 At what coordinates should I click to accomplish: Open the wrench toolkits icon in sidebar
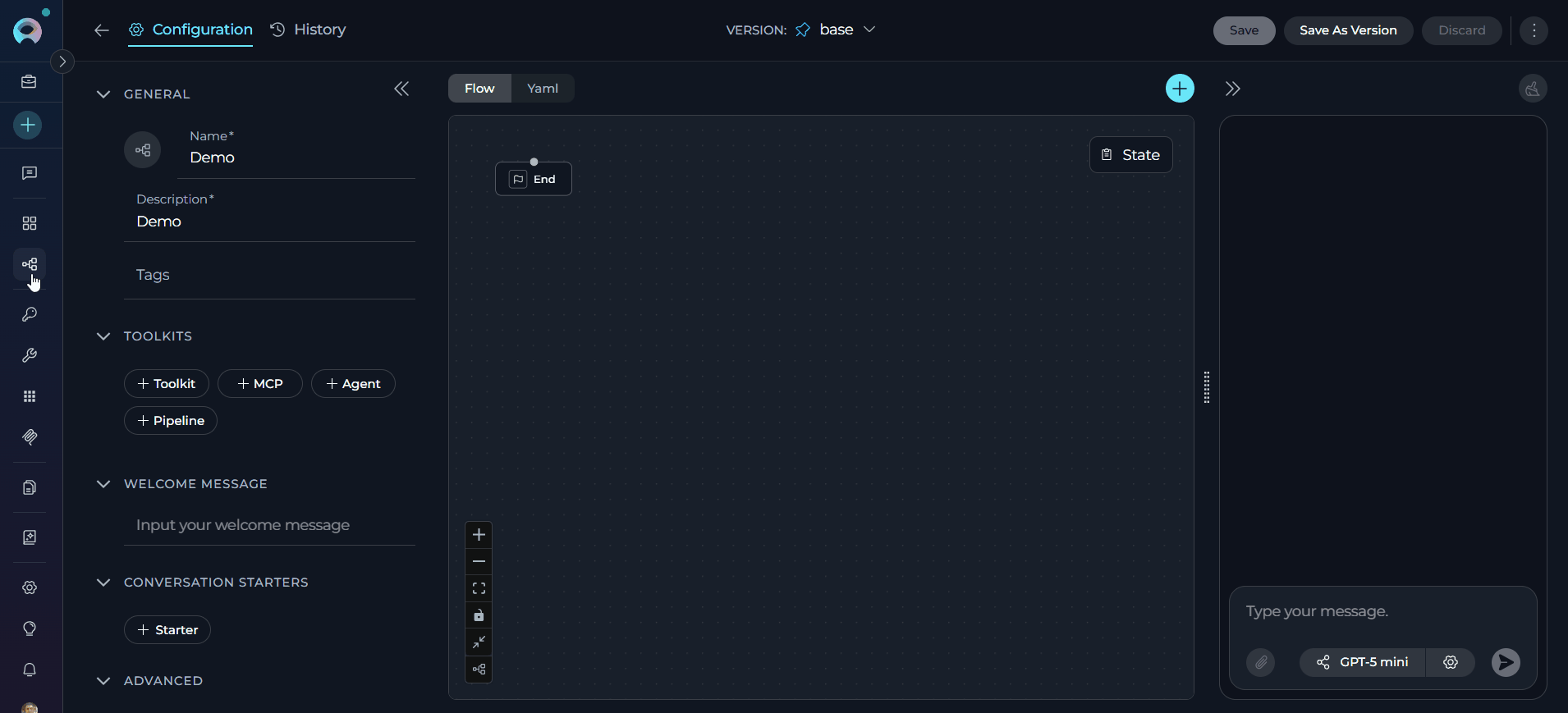(30, 355)
